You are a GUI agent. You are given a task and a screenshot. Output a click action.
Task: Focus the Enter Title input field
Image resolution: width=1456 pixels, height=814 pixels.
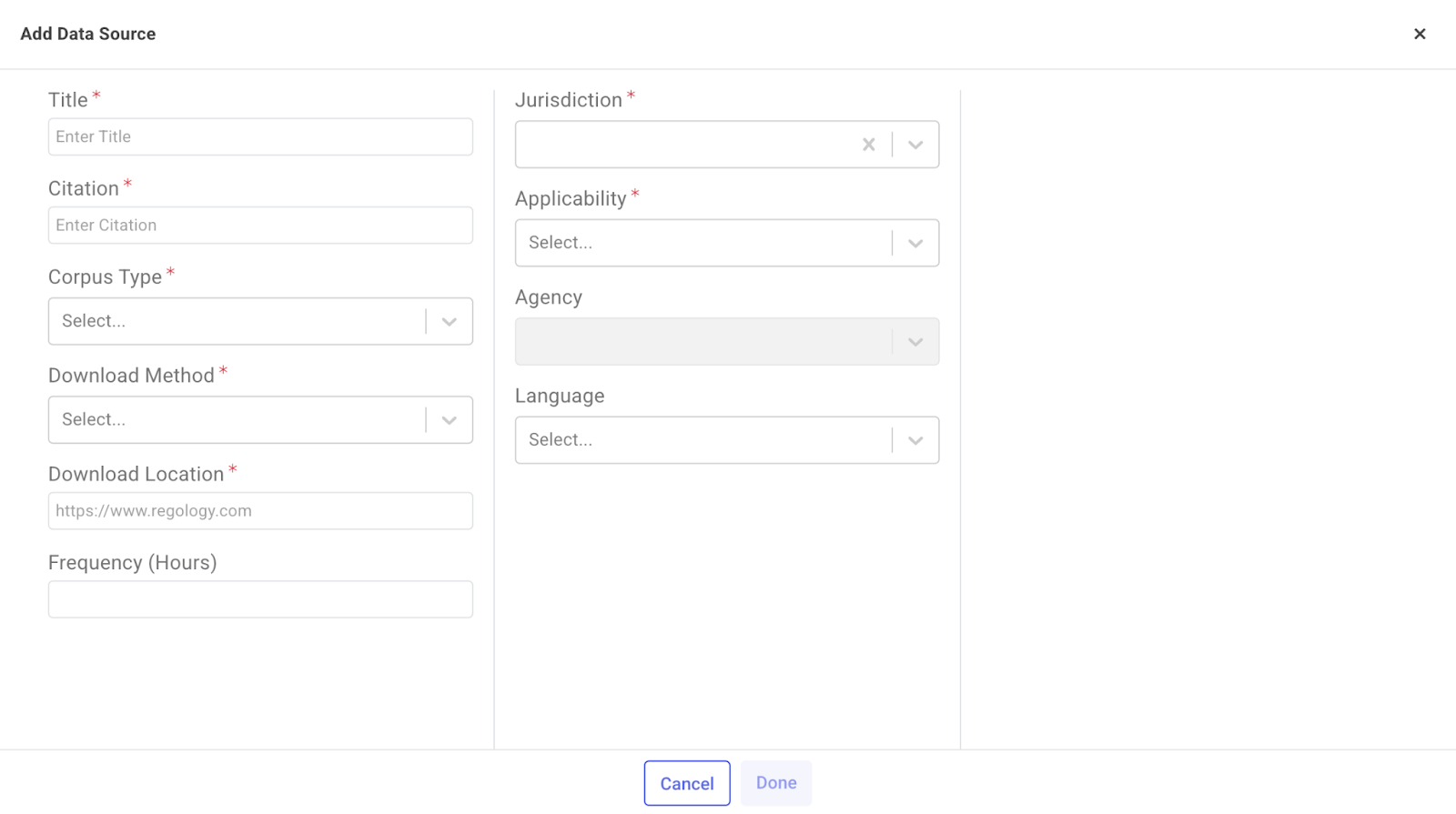click(x=260, y=136)
